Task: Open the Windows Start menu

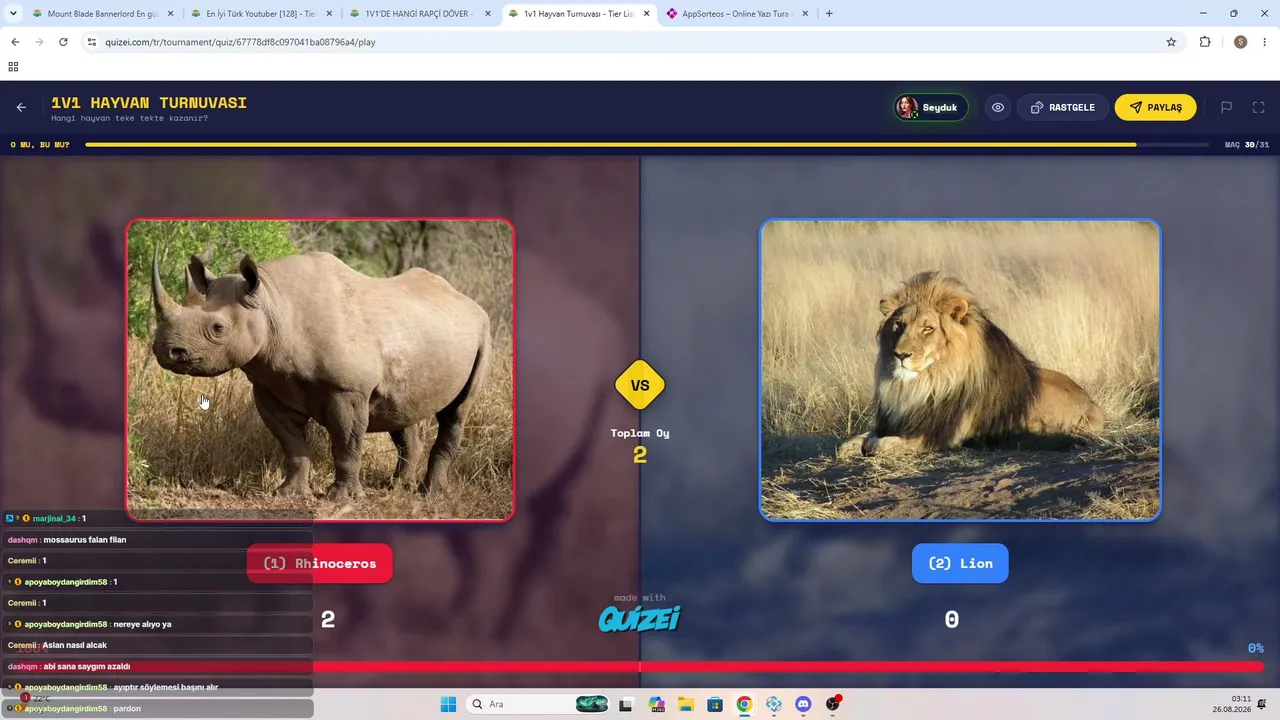Action: 448,704
